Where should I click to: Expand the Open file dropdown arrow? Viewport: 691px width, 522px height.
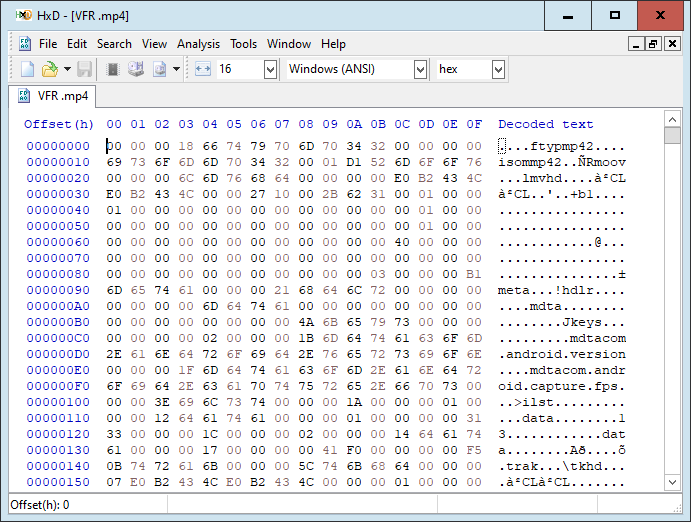pos(67,69)
